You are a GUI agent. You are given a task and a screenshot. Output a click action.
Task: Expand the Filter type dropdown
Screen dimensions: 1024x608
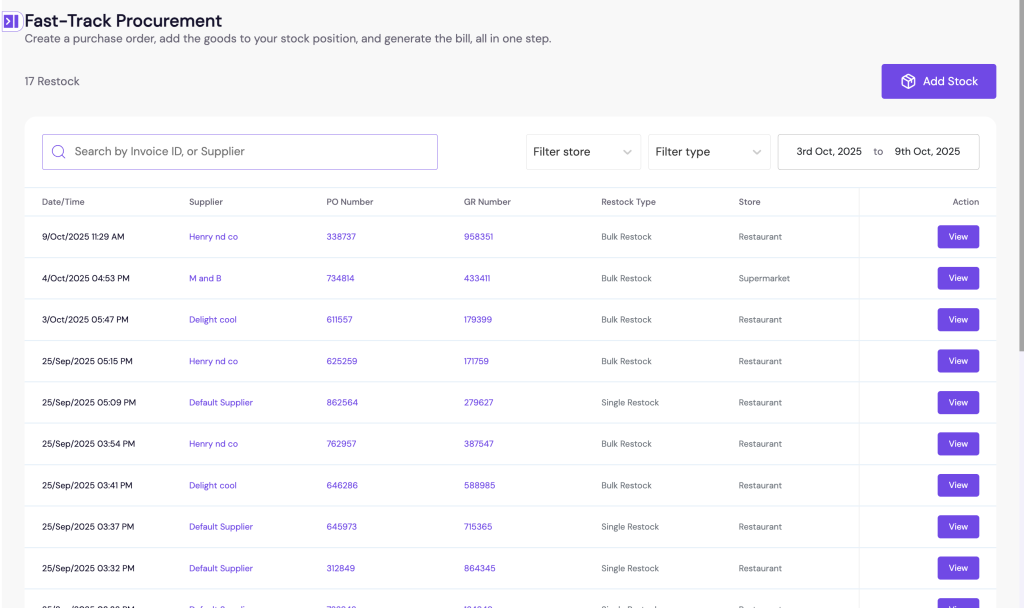pos(708,152)
